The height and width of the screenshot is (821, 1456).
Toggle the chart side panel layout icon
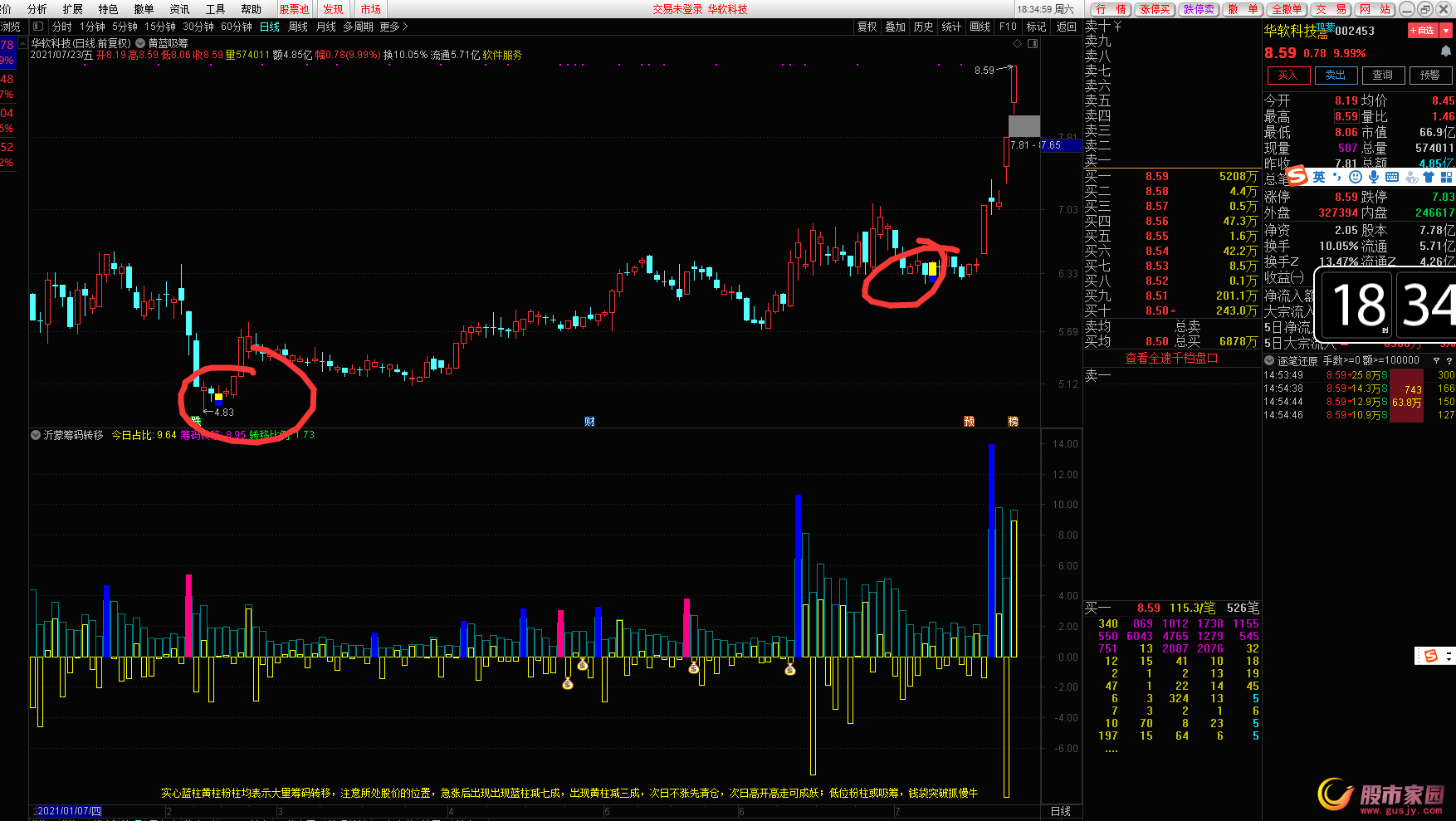1033,43
